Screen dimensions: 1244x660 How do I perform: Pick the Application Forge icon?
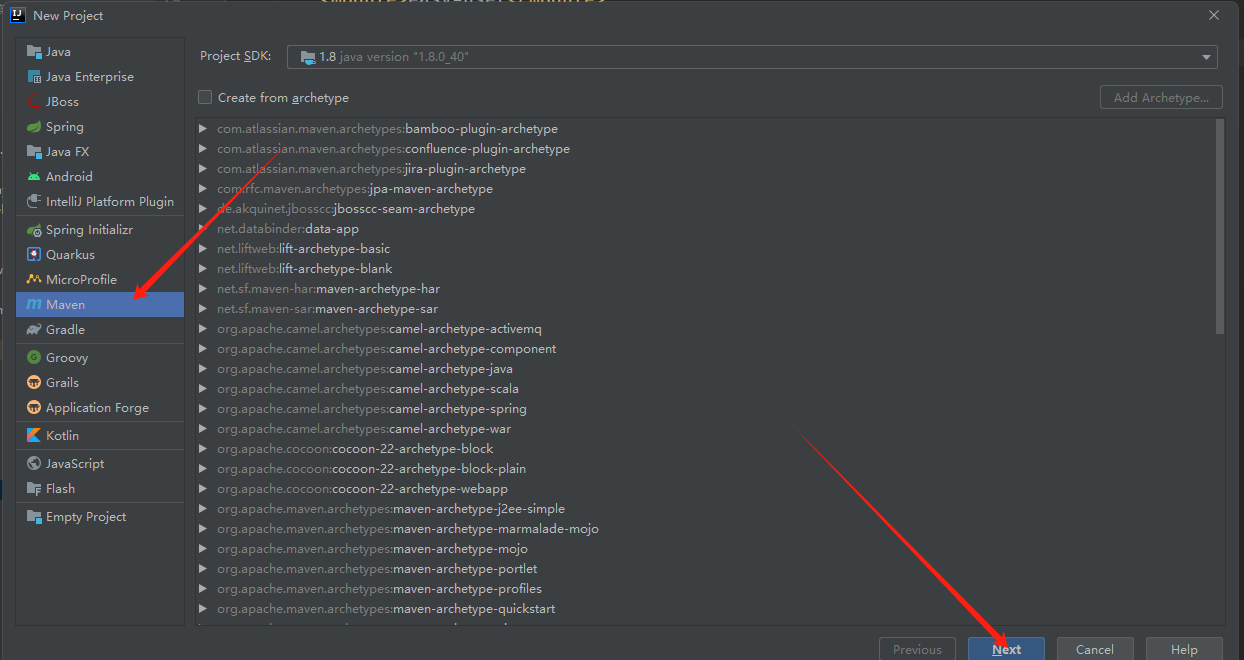34,408
